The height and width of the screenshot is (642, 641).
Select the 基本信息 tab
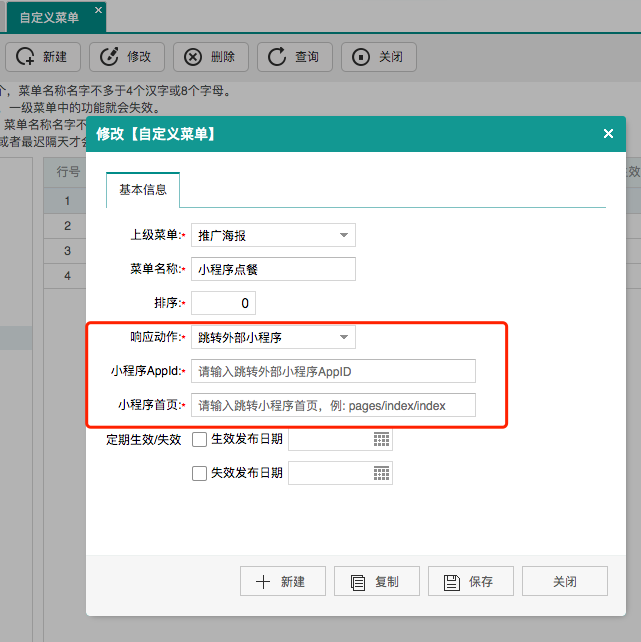(143, 190)
